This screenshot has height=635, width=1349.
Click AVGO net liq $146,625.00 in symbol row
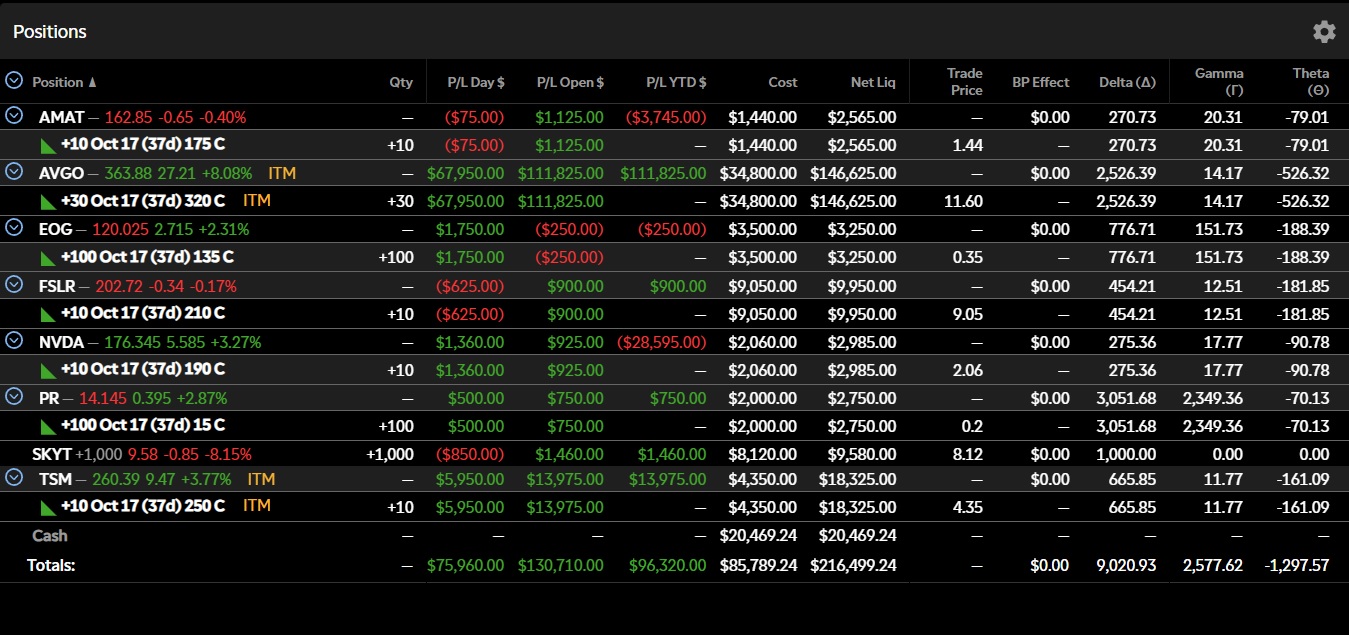853,173
